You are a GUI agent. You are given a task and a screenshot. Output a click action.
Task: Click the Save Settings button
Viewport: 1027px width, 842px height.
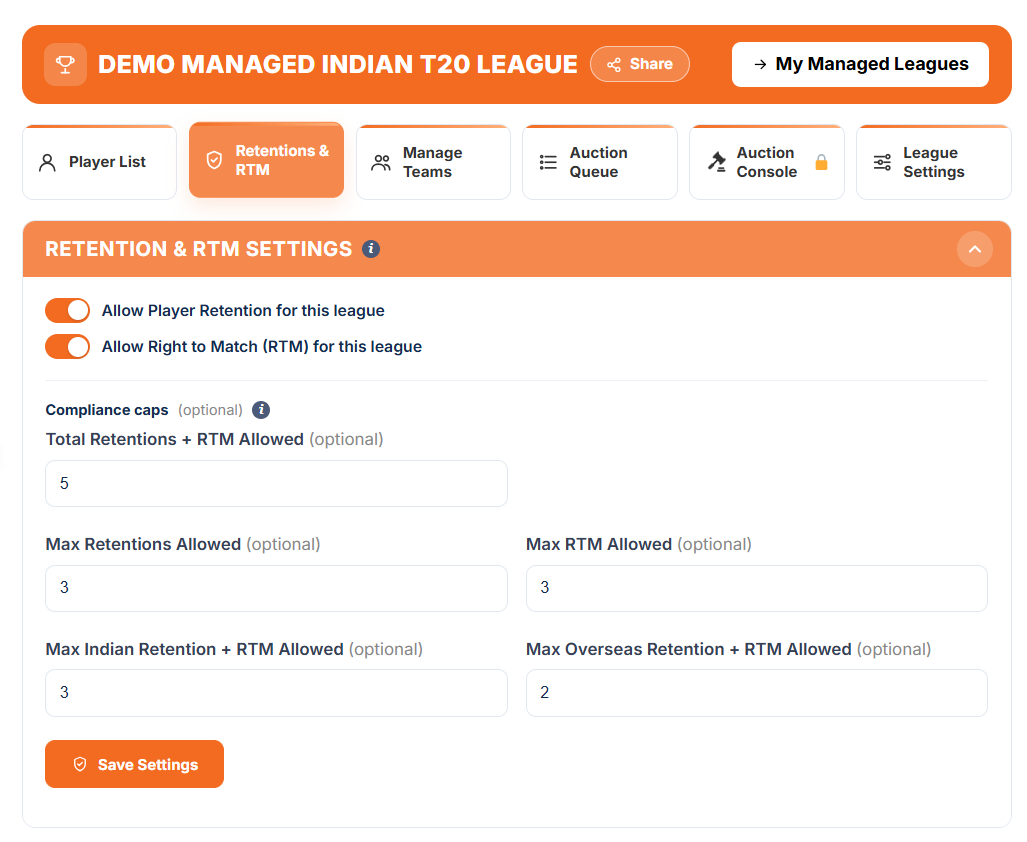(x=134, y=764)
